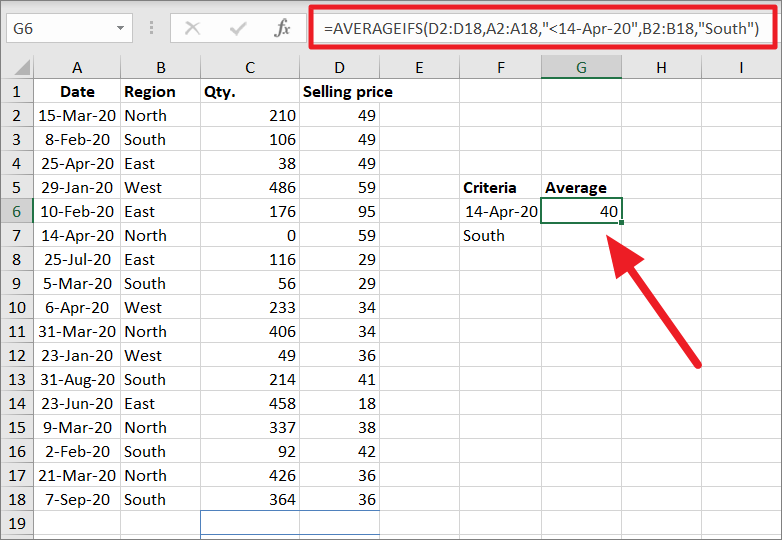Select row 19 header

17,524
